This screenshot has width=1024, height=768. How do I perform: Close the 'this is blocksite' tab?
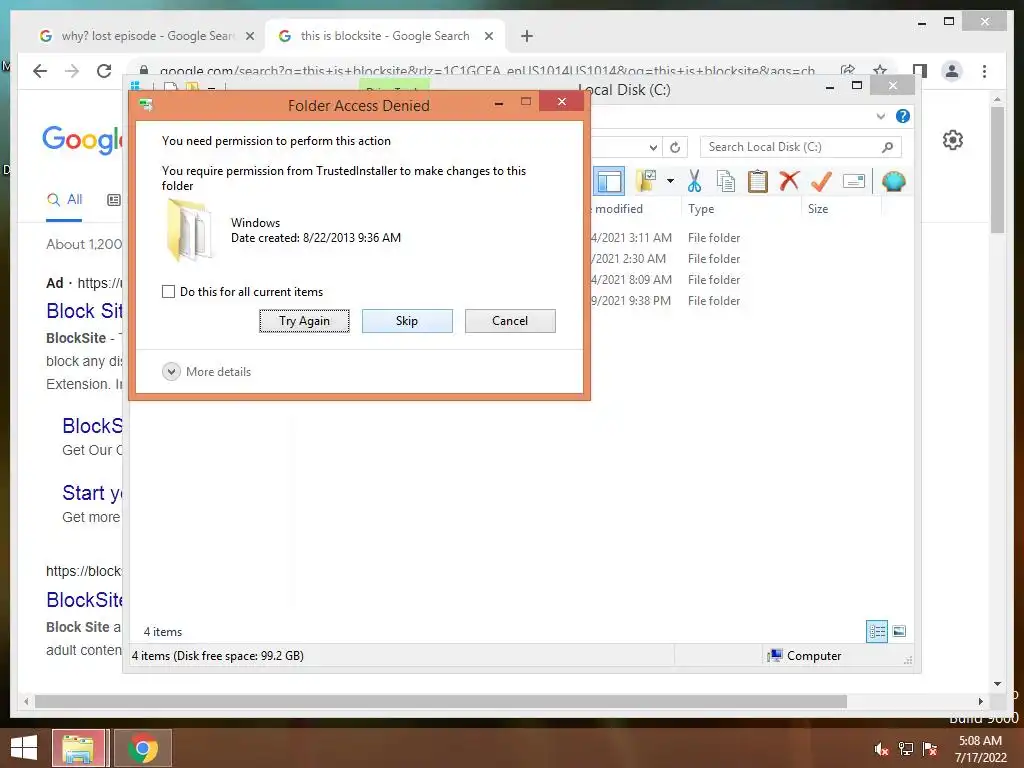488,37
